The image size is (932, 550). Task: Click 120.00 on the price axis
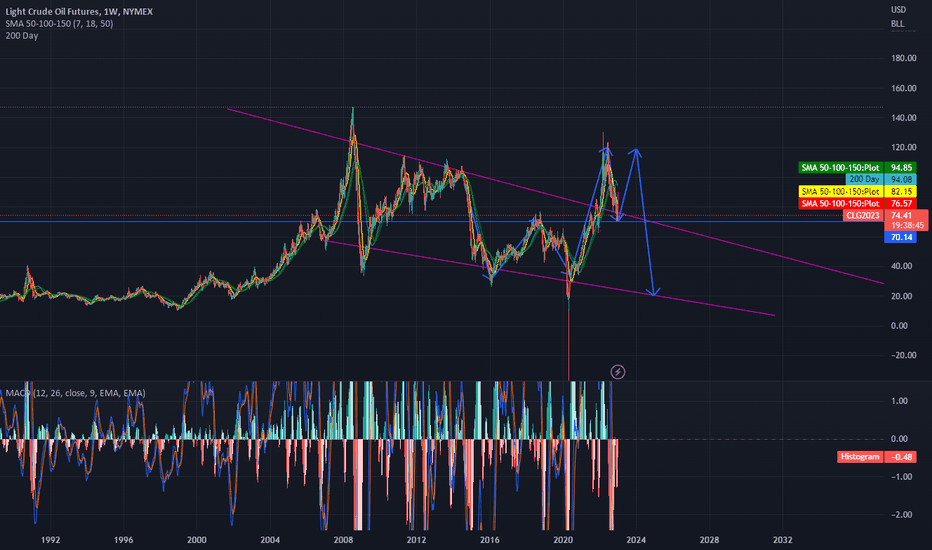[x=903, y=147]
